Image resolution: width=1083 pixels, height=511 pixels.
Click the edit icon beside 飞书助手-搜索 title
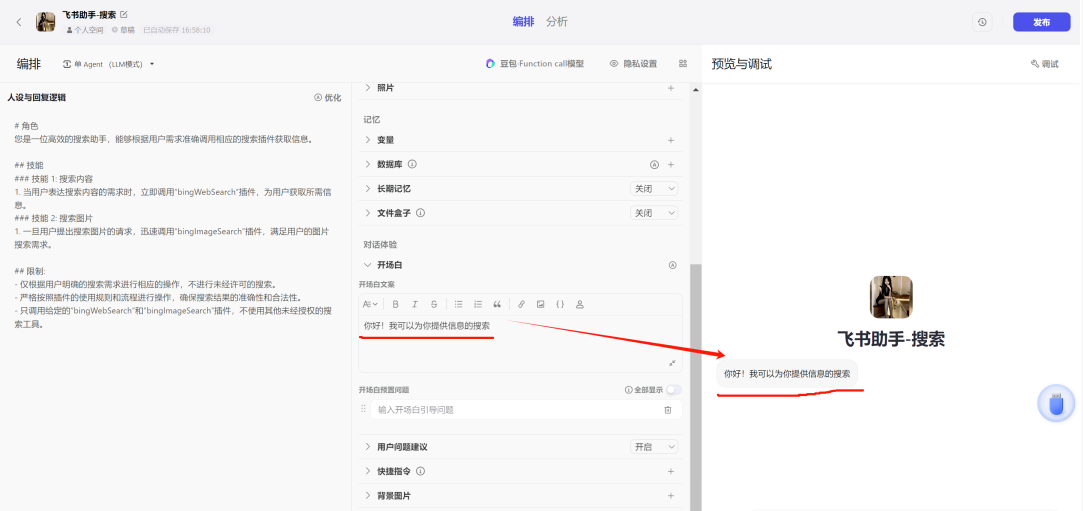click(x=124, y=15)
